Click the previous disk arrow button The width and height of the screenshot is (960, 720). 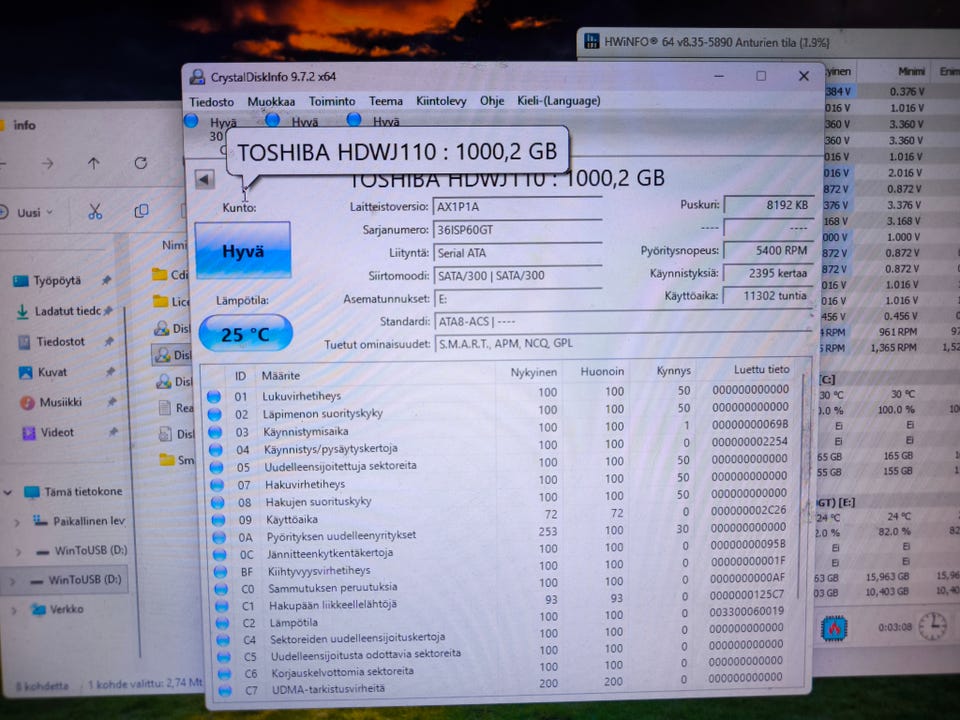point(205,180)
